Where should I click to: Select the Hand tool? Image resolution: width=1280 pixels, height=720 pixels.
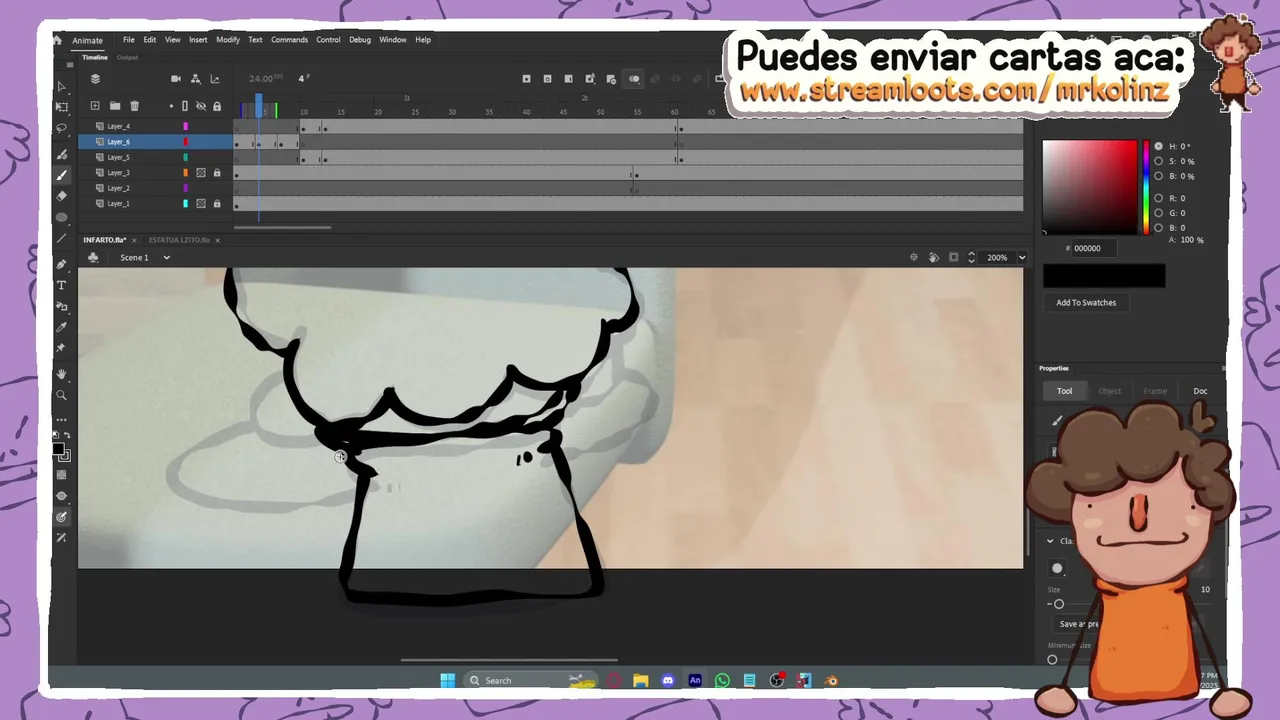(x=61, y=374)
